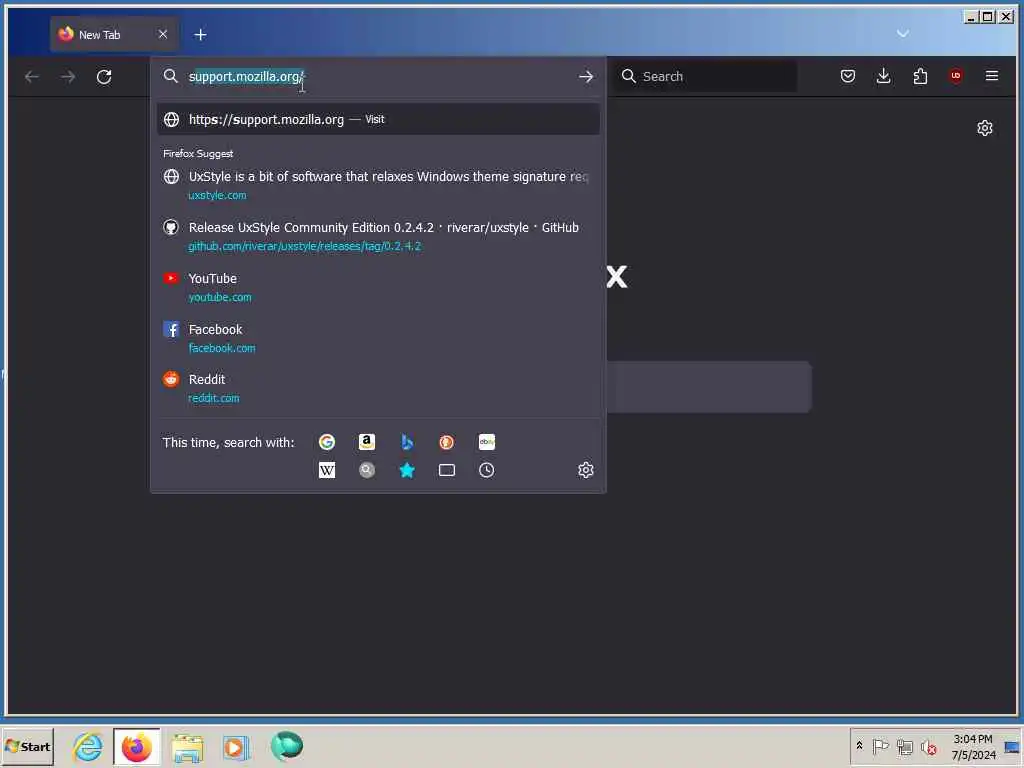Click the uBlock Origin extension icon
The width and height of the screenshot is (1024, 768).
pyautogui.click(x=956, y=76)
